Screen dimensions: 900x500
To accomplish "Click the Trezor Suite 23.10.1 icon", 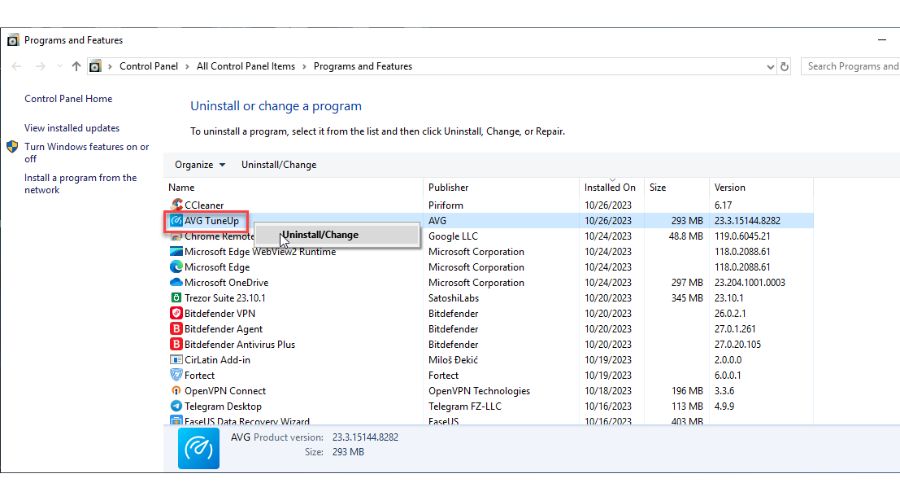I will coord(176,297).
